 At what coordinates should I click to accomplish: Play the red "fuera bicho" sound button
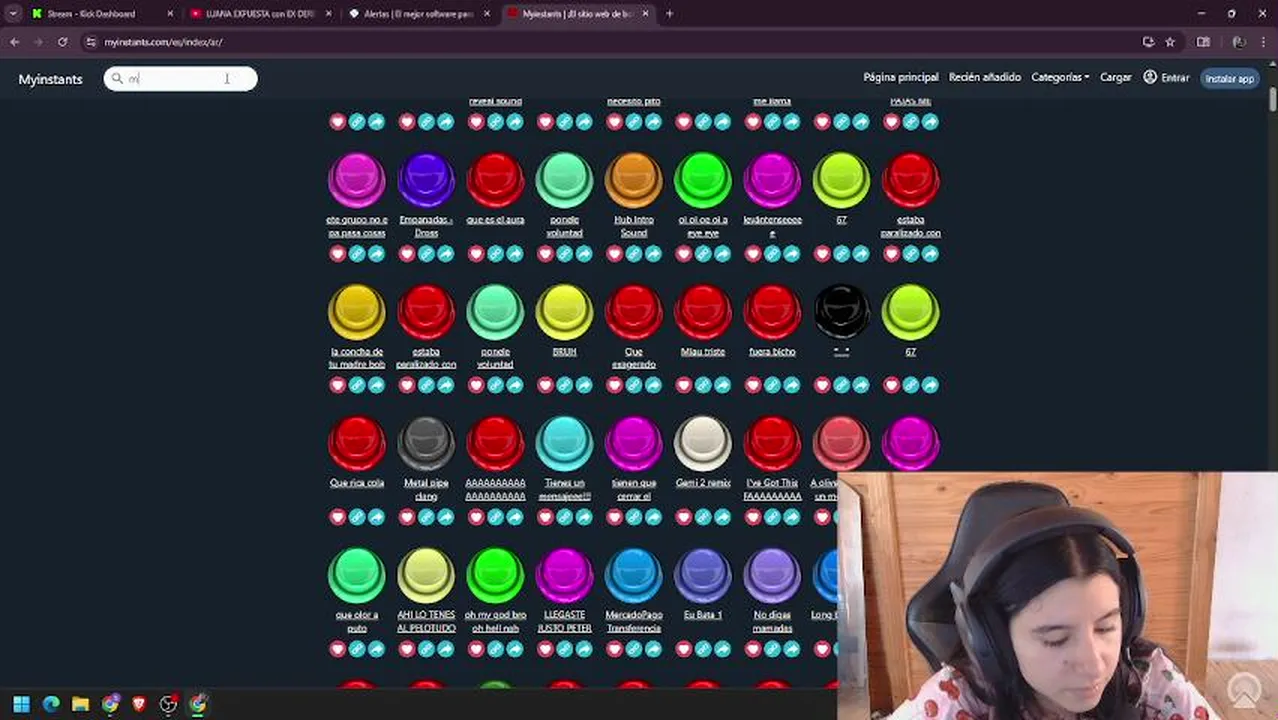coord(772,312)
